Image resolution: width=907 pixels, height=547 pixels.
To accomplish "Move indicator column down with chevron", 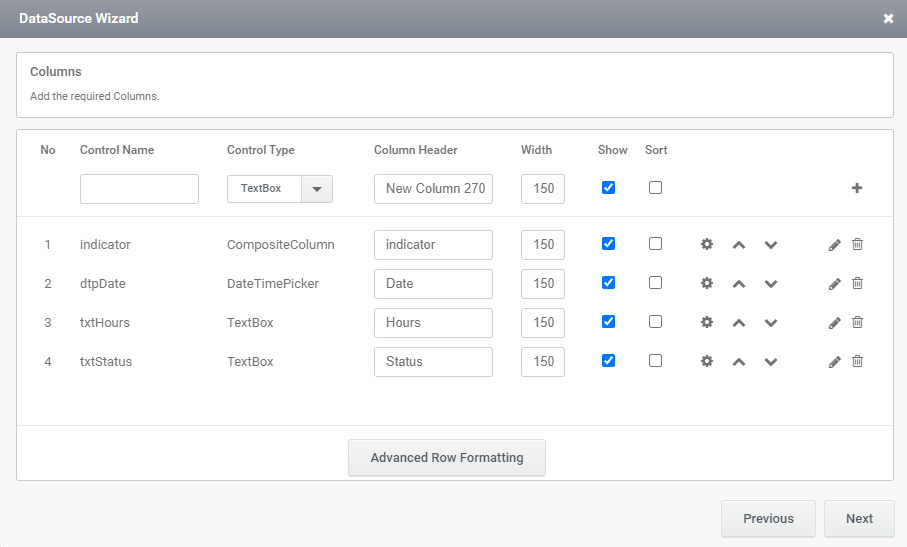I will point(770,245).
